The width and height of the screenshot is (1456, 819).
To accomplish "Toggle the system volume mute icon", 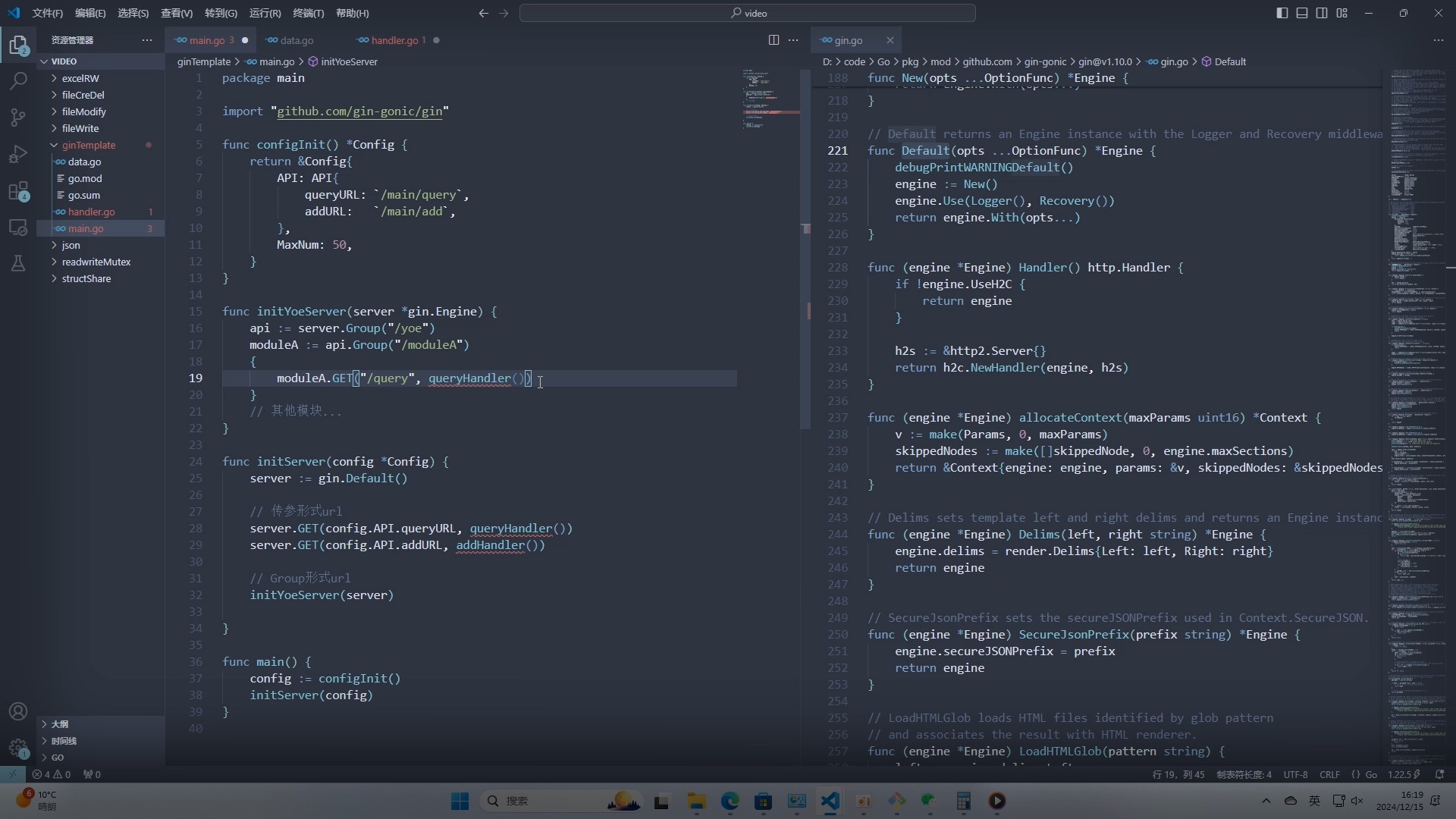I will (x=1357, y=801).
